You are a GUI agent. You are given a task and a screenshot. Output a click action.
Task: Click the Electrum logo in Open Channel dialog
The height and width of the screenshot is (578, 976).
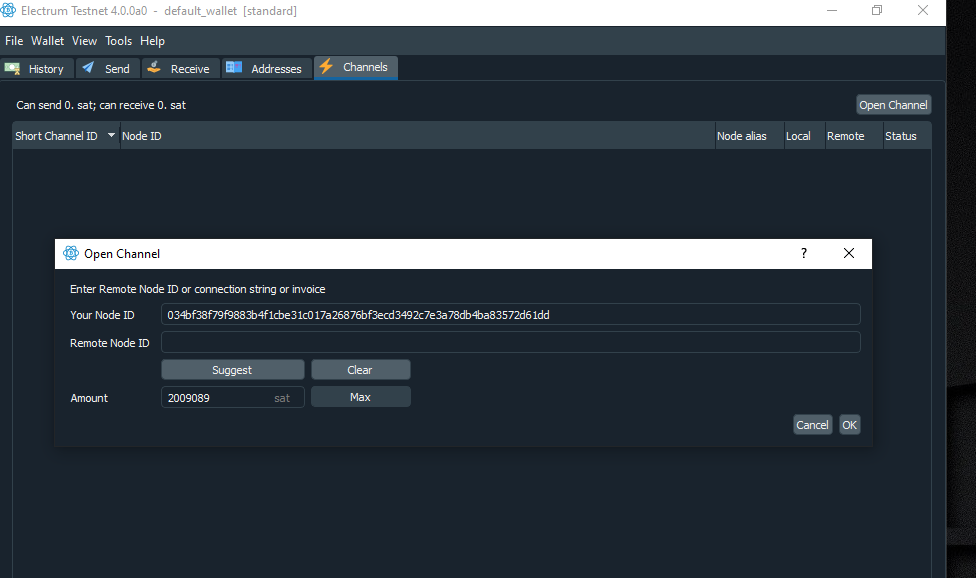coord(71,253)
